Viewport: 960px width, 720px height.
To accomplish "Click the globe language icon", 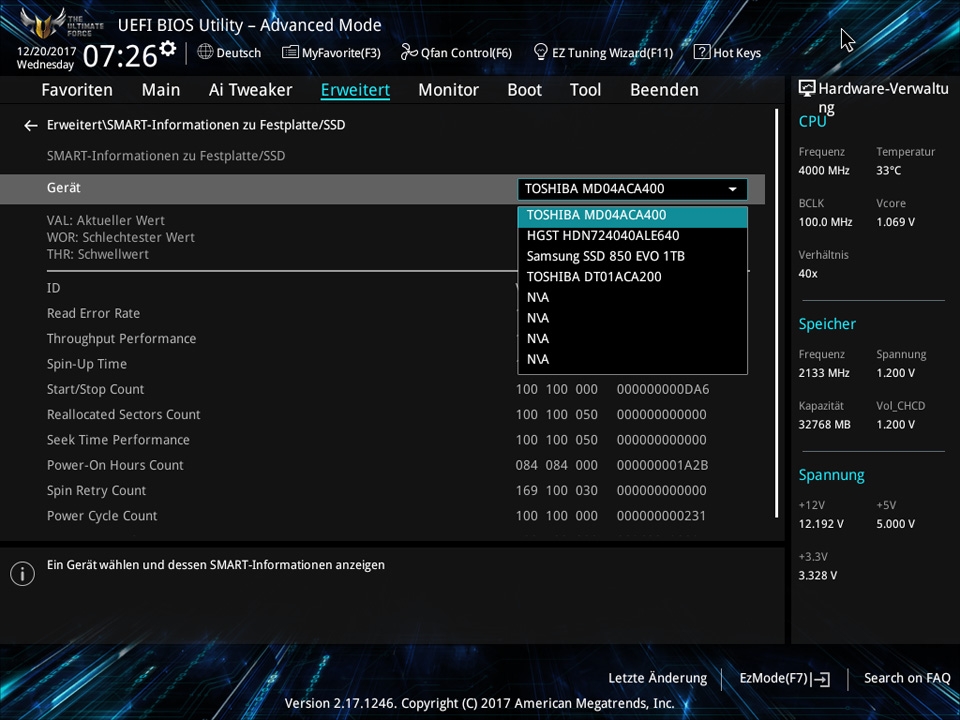I will (205, 52).
